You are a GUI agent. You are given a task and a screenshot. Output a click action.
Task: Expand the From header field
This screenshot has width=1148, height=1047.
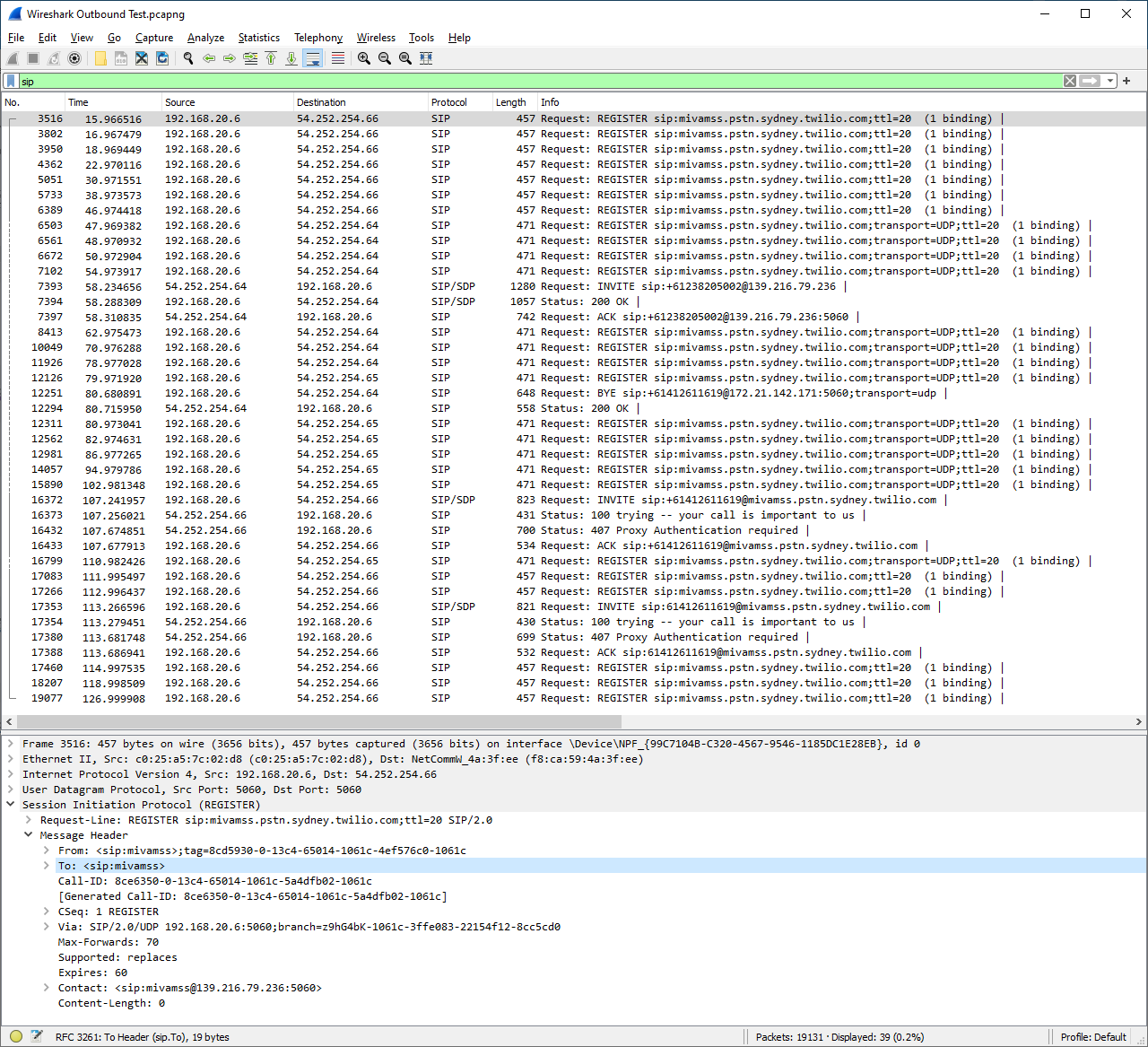click(47, 851)
